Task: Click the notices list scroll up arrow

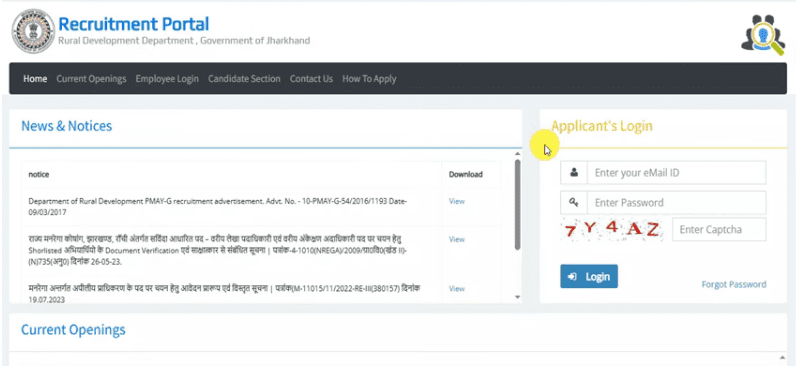Action: tap(517, 154)
